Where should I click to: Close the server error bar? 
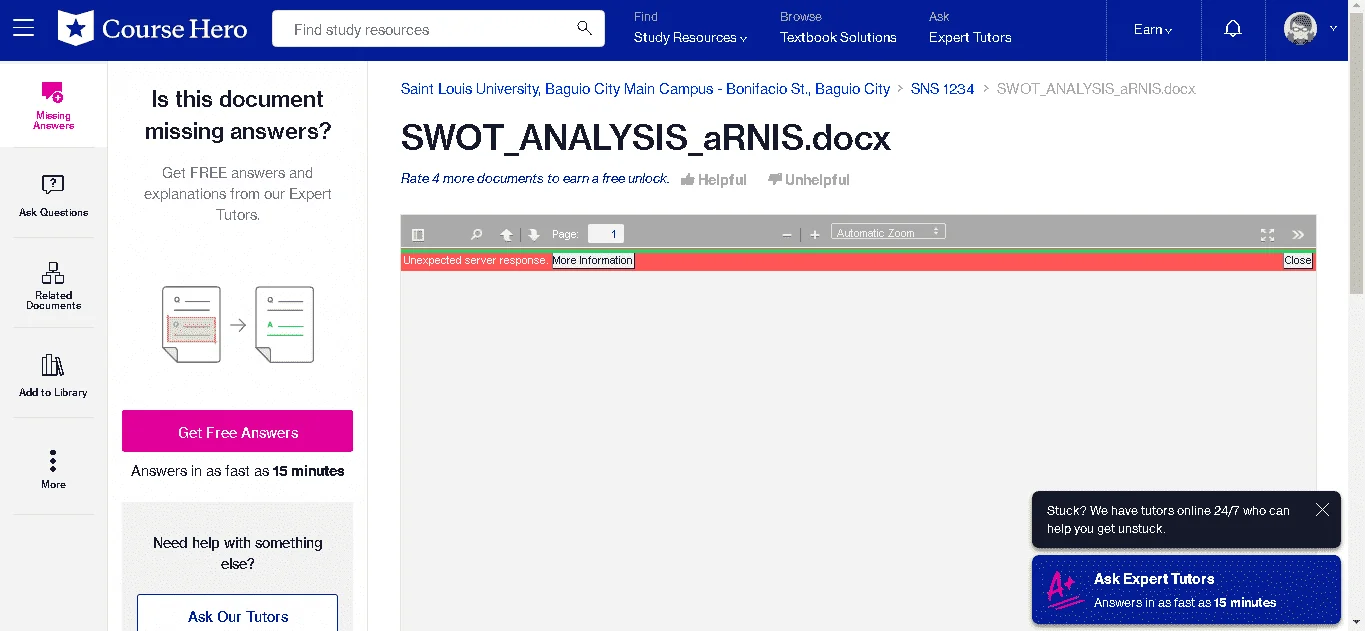click(x=1298, y=261)
